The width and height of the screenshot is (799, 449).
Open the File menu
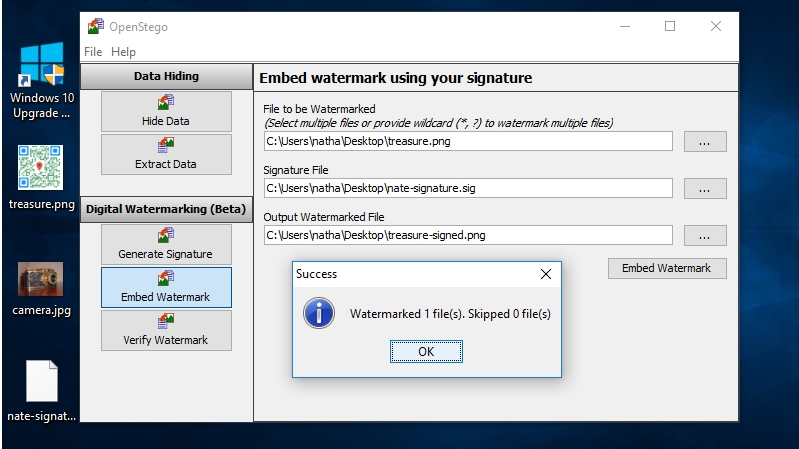[93, 52]
